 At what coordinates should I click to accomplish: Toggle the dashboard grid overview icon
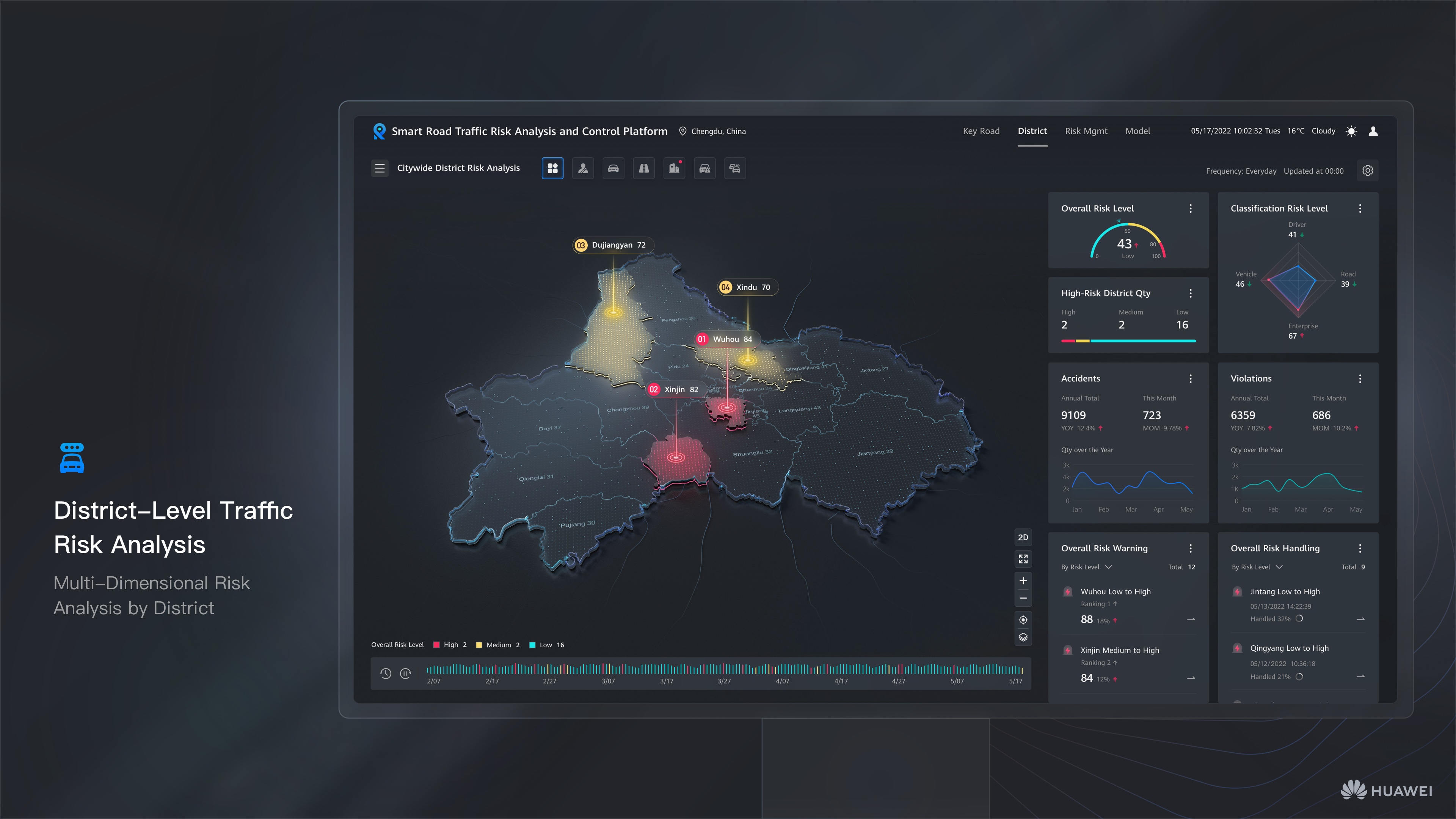pyautogui.click(x=553, y=168)
